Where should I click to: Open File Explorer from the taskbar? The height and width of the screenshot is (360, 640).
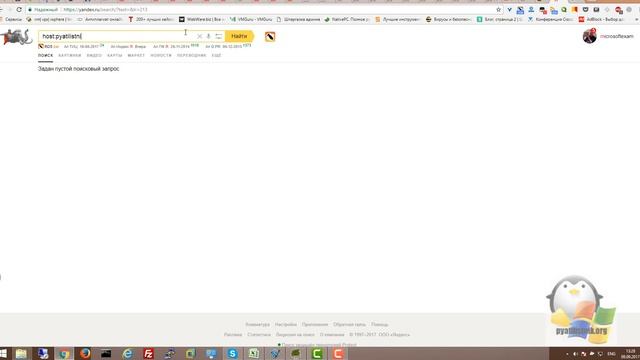point(21,353)
